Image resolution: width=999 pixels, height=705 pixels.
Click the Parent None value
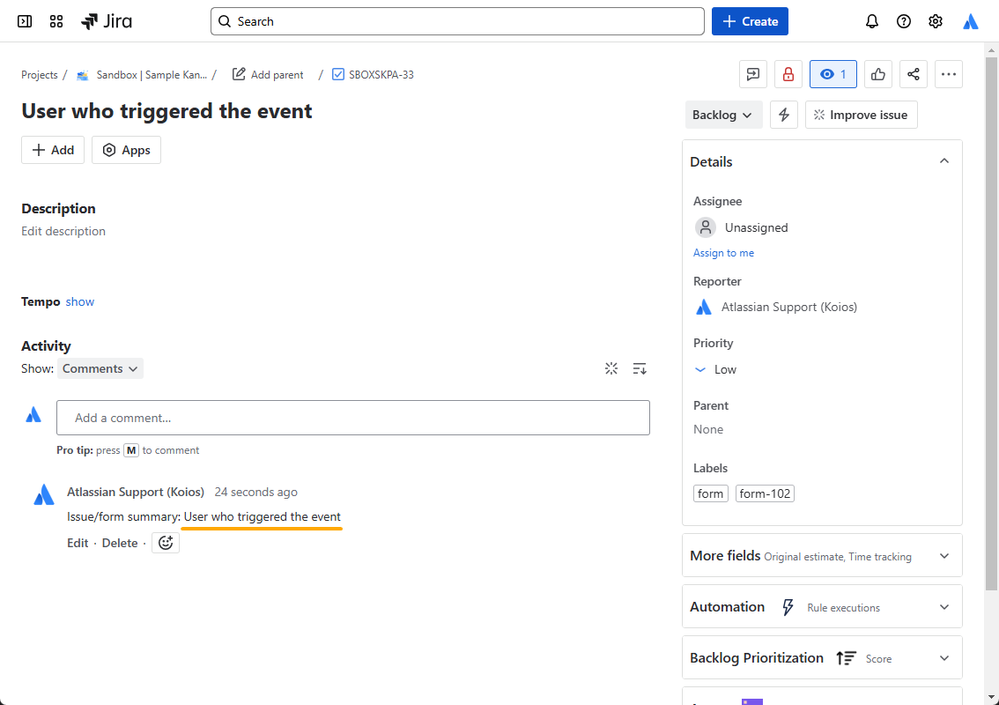click(x=708, y=429)
